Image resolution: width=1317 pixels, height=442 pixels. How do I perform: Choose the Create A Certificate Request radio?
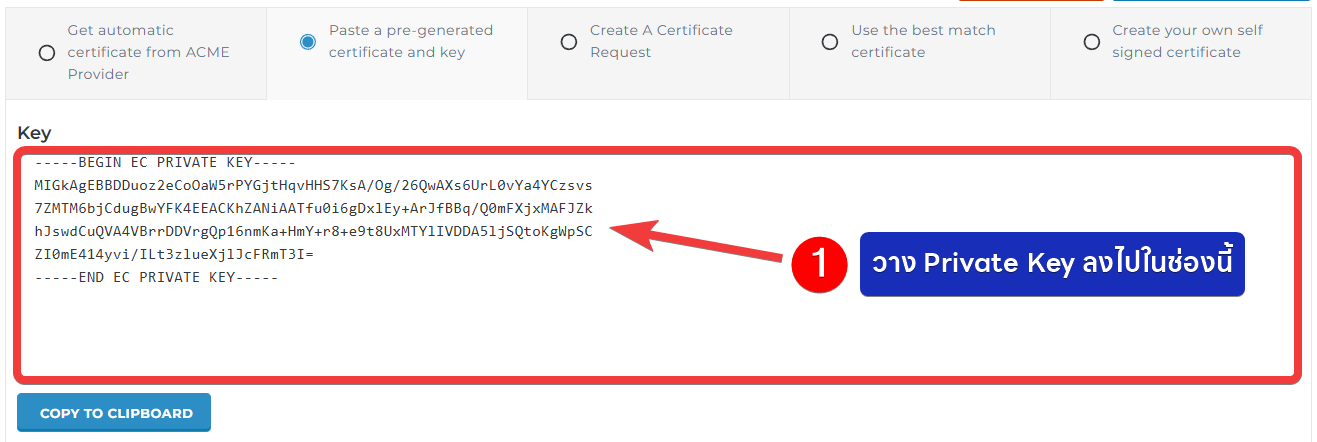[x=569, y=41]
